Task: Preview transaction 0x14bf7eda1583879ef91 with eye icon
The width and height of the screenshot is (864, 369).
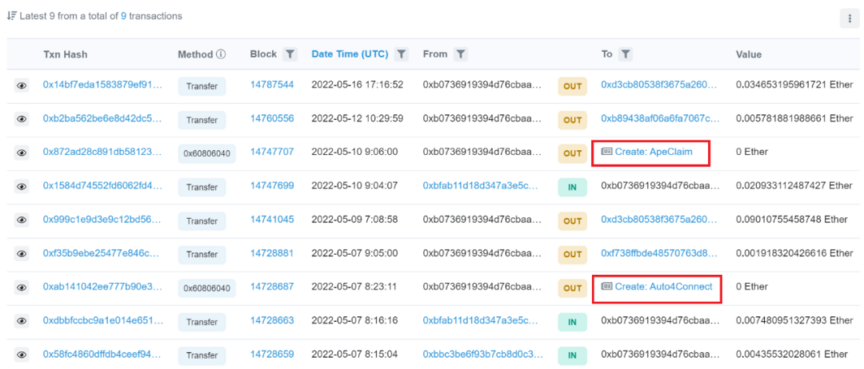Action: pos(21,85)
